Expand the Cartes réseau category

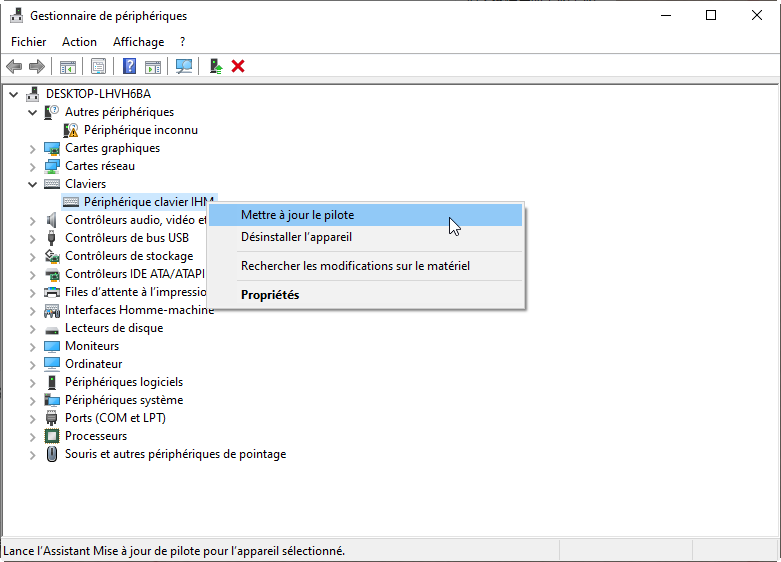point(32,166)
